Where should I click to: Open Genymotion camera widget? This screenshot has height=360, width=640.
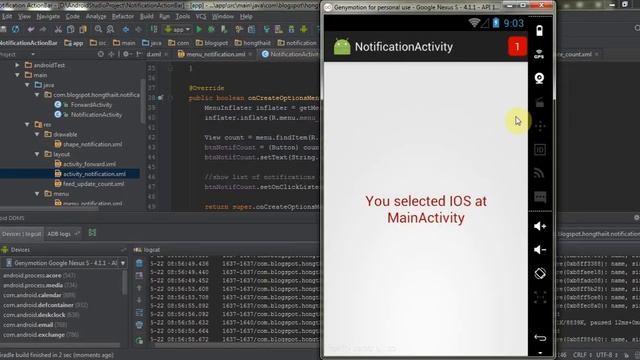click(539, 78)
